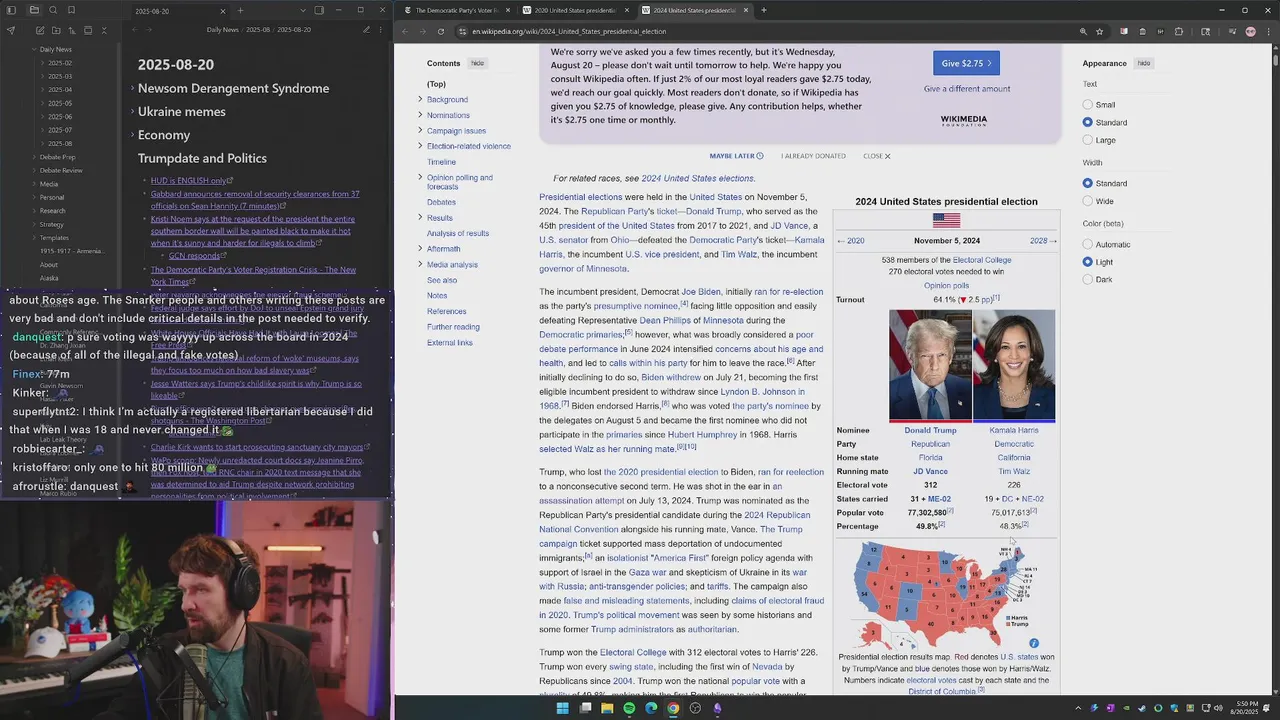Image resolution: width=1280 pixels, height=720 pixels.
Task: Select Dark color mode
Action: point(1088,279)
